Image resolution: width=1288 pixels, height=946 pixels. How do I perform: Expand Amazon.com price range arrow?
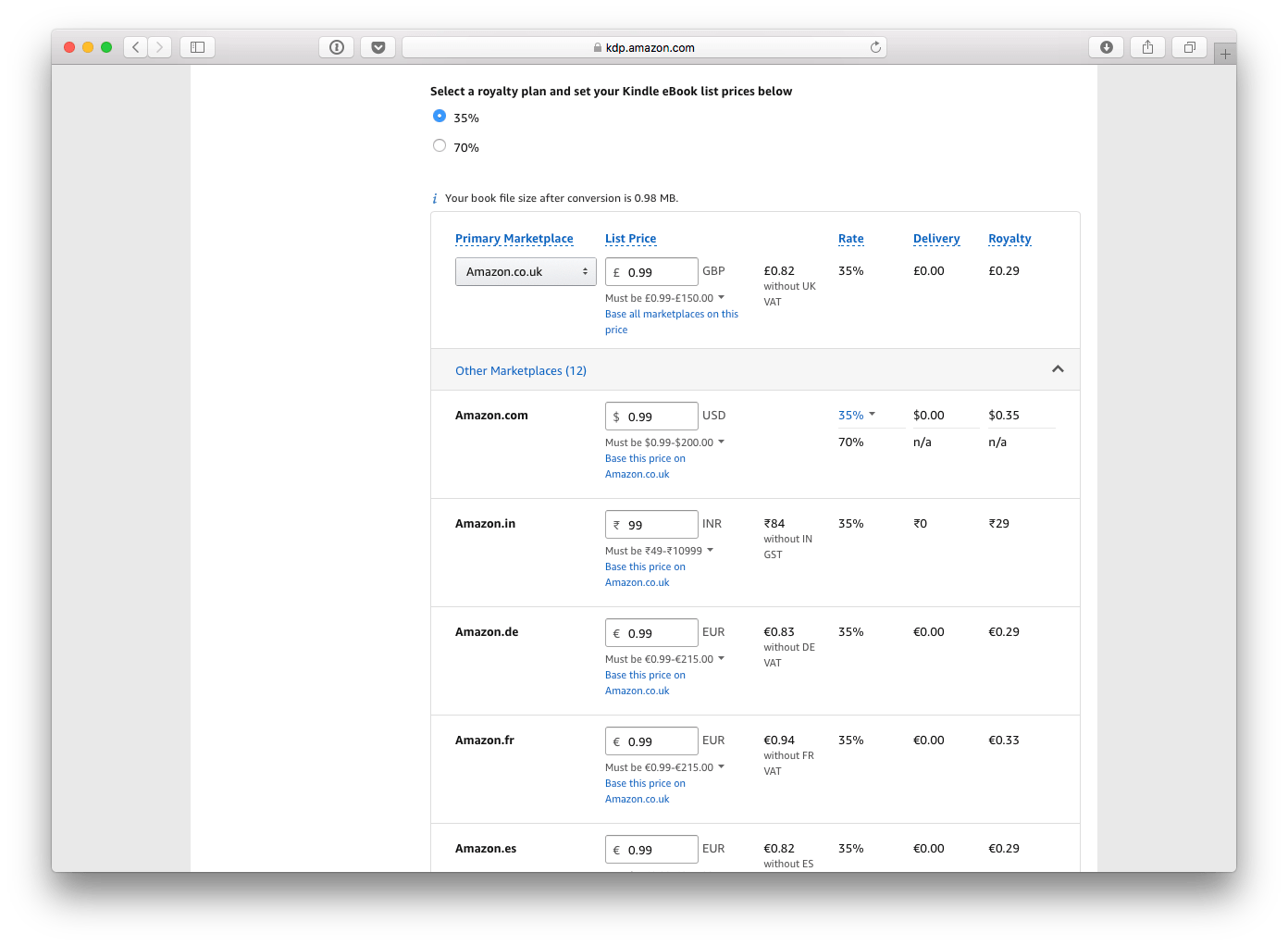coord(721,442)
